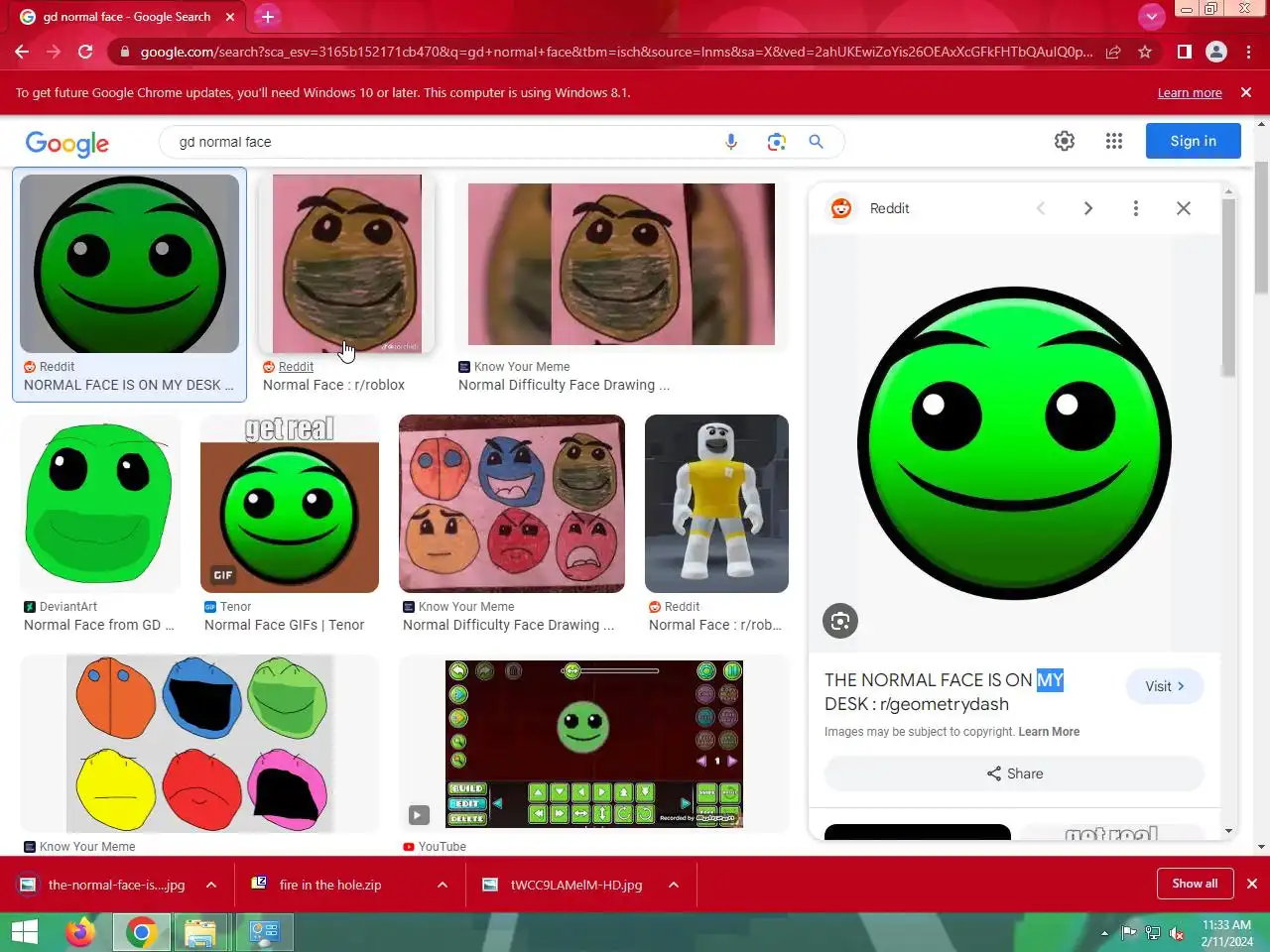Viewport: 1270px width, 952px height.
Task: Focus the search box with gd normal face
Action: [x=446, y=142]
